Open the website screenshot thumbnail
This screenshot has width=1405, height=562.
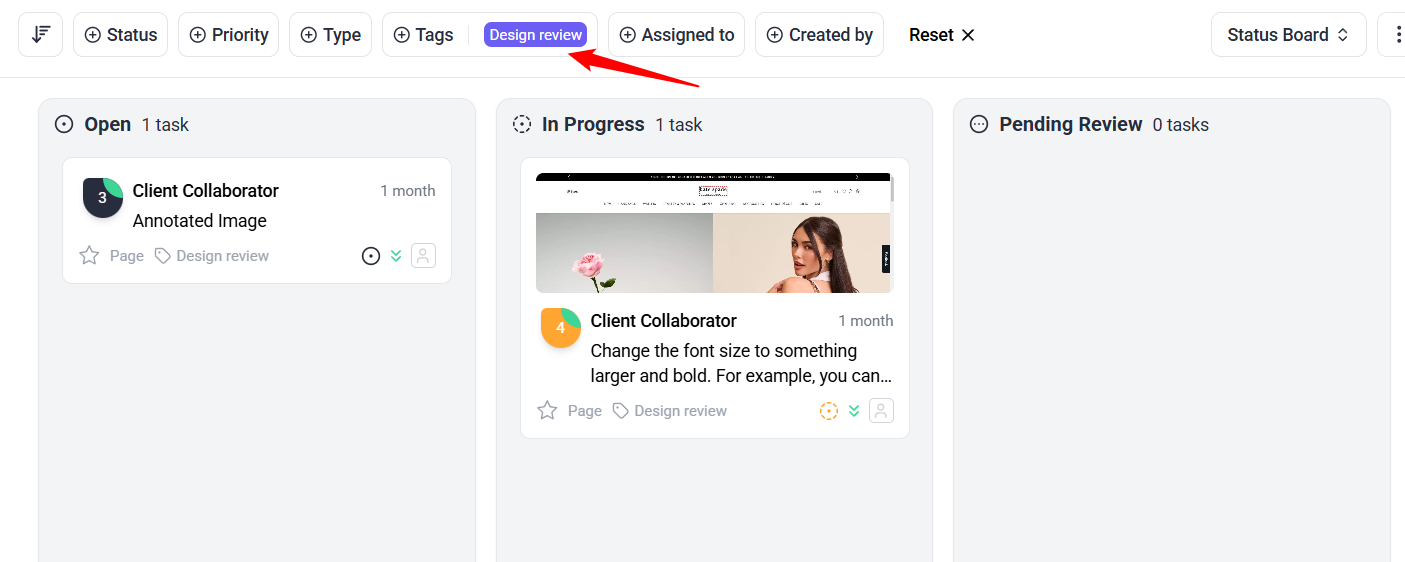click(713, 233)
